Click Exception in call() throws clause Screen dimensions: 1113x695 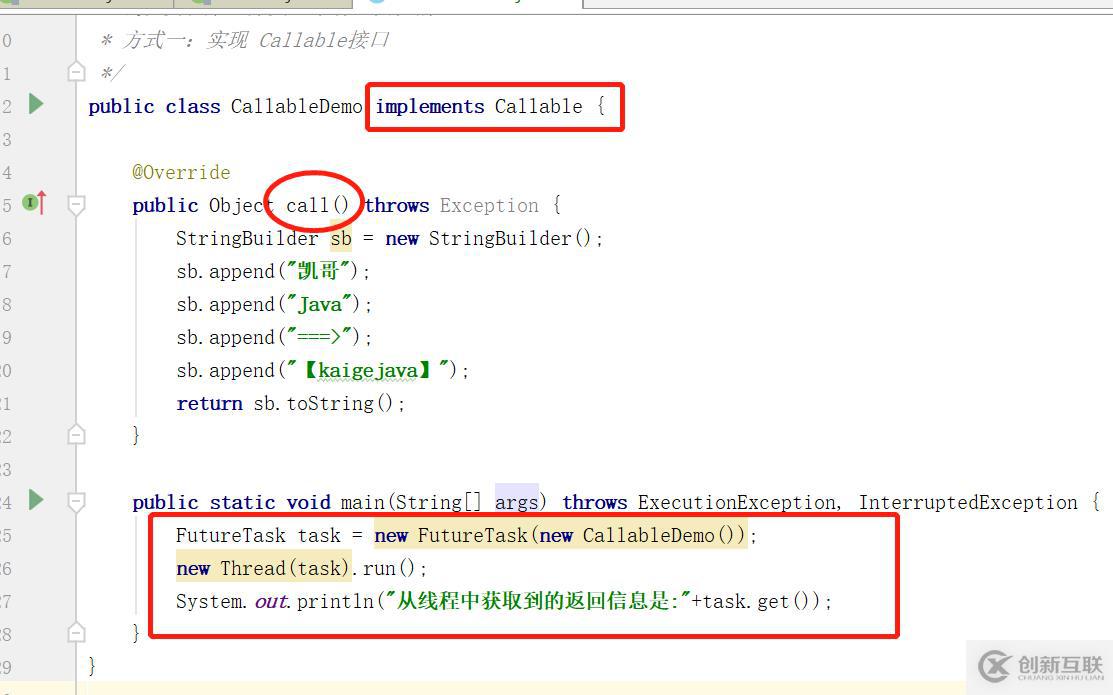489,205
